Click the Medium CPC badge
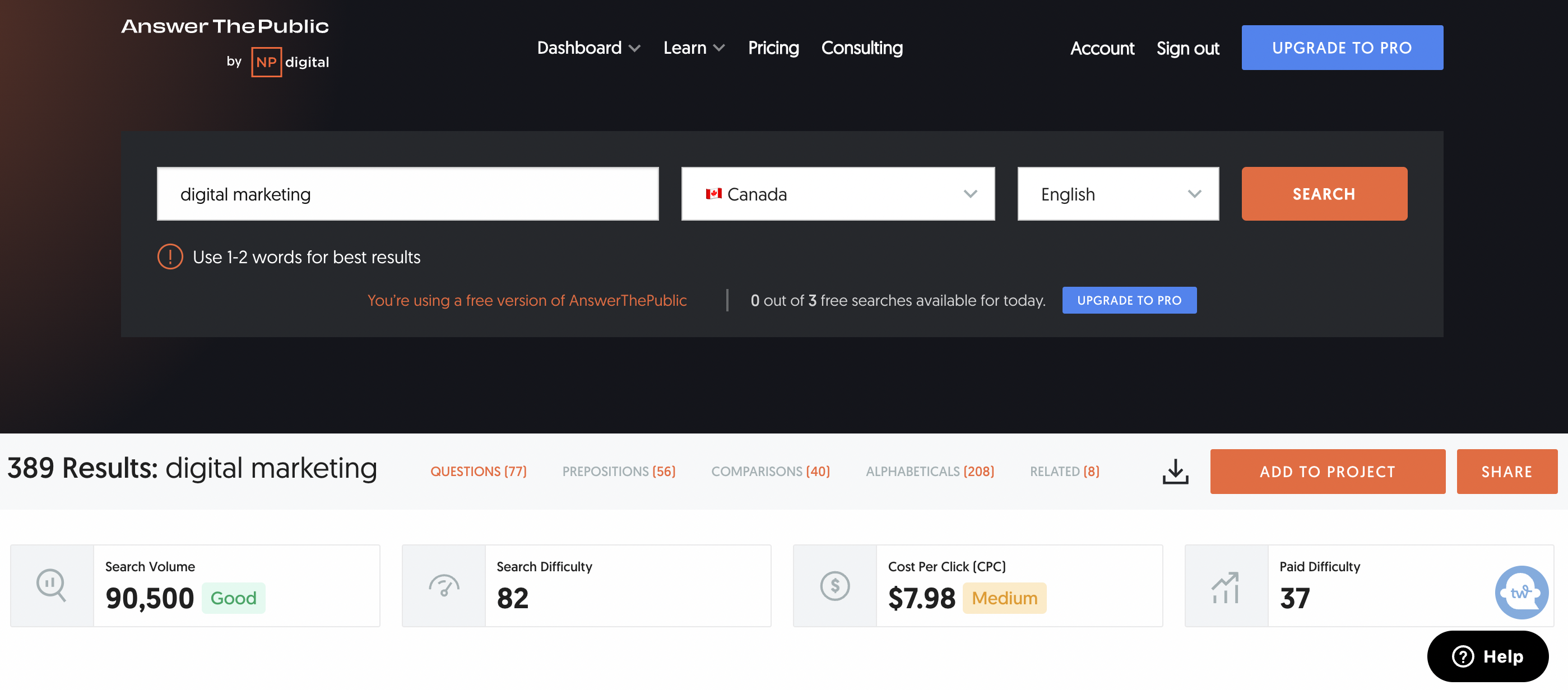Viewport: 1568px width, 690px height. 1004,598
